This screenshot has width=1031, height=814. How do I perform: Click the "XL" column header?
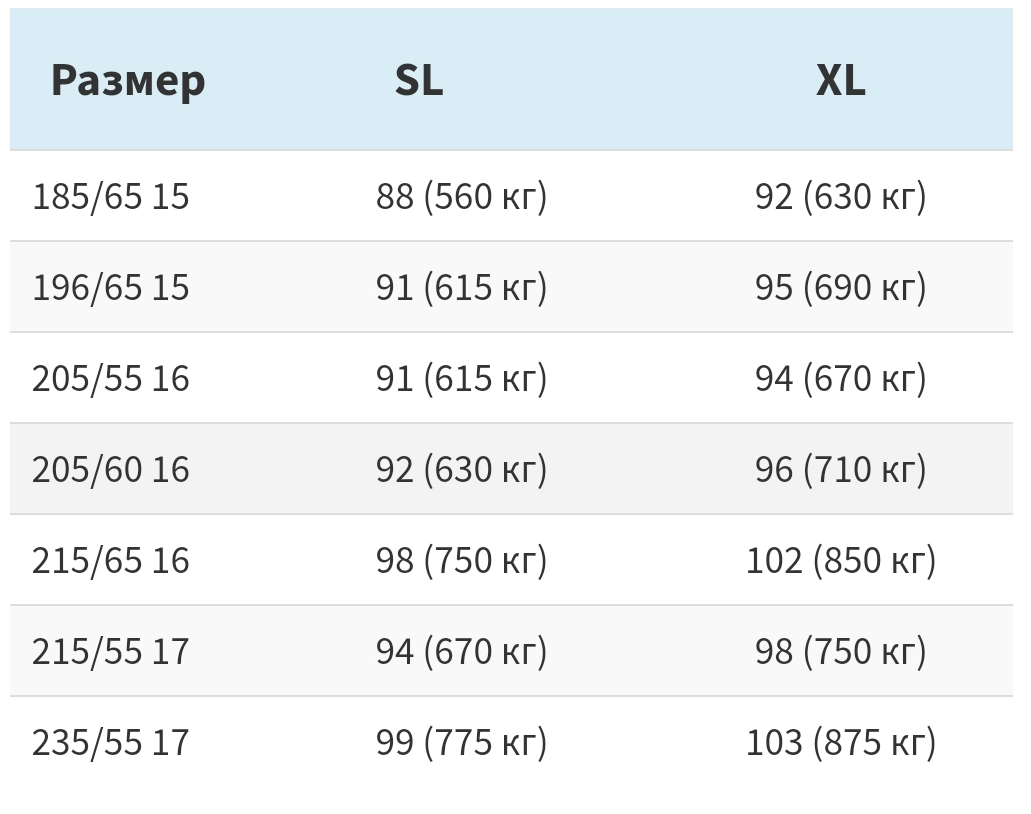point(840,80)
